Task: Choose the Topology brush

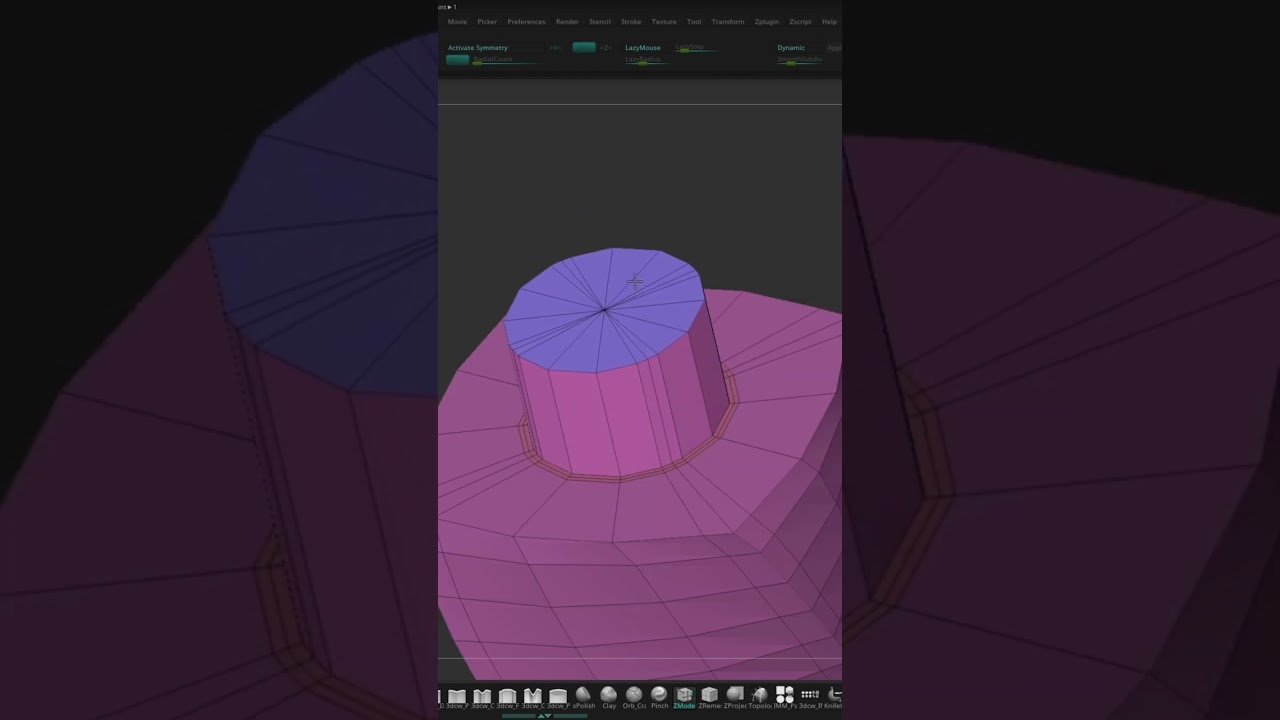Action: [x=760, y=695]
